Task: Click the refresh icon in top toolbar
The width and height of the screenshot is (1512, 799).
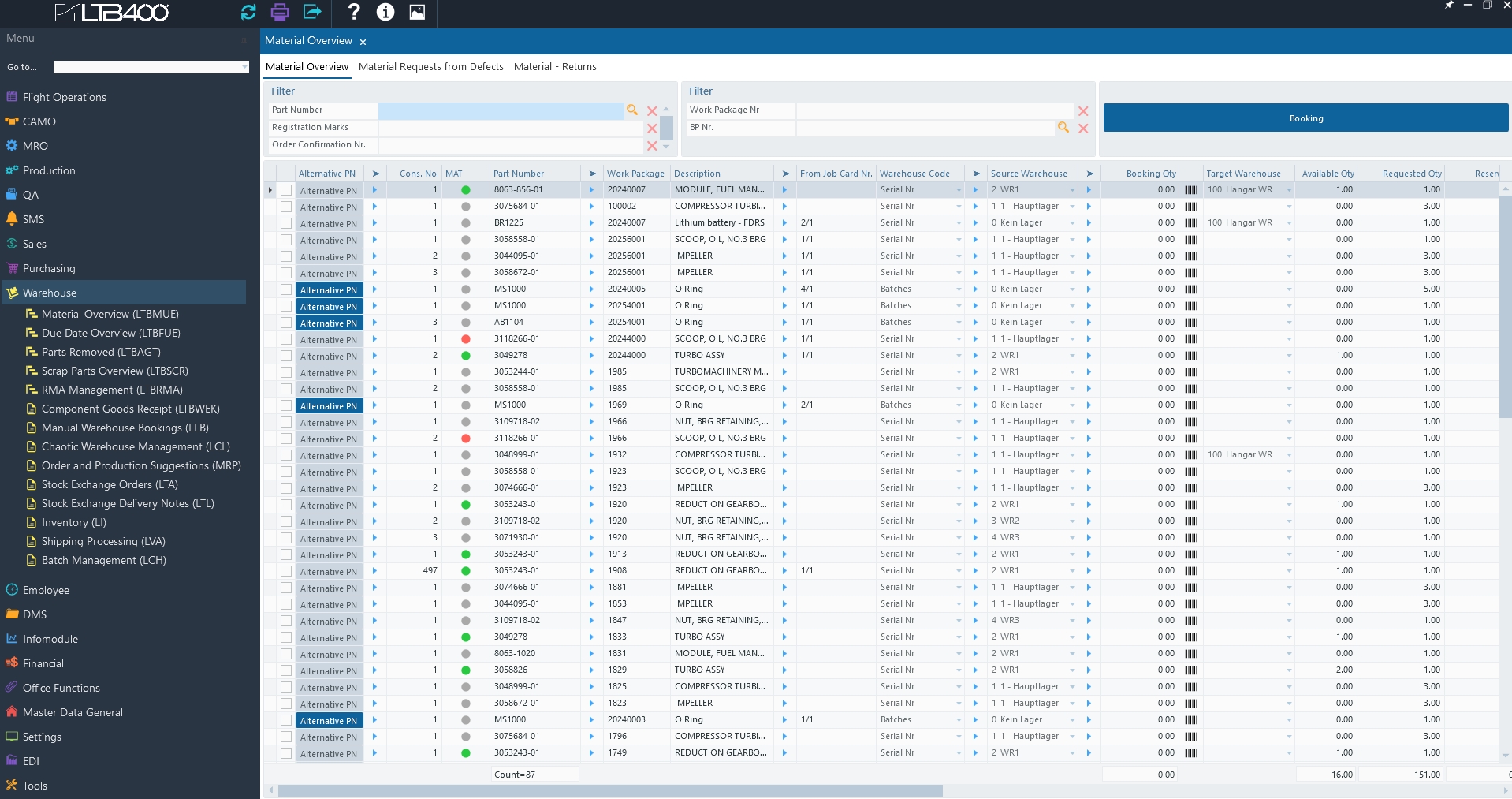Action: click(x=248, y=12)
